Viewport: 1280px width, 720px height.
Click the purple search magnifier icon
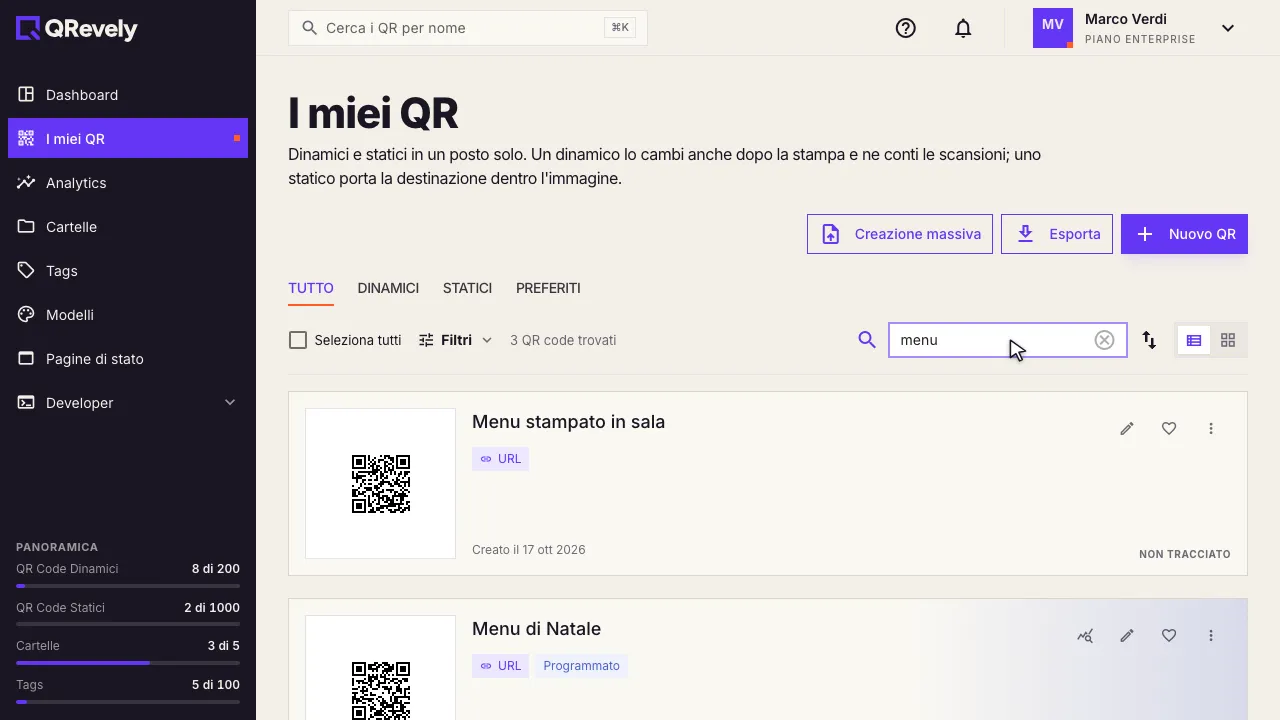867,340
